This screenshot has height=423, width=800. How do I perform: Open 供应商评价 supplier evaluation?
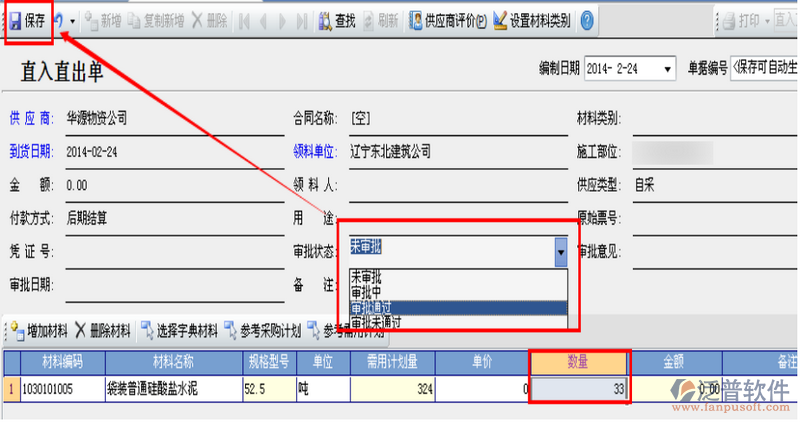449,20
